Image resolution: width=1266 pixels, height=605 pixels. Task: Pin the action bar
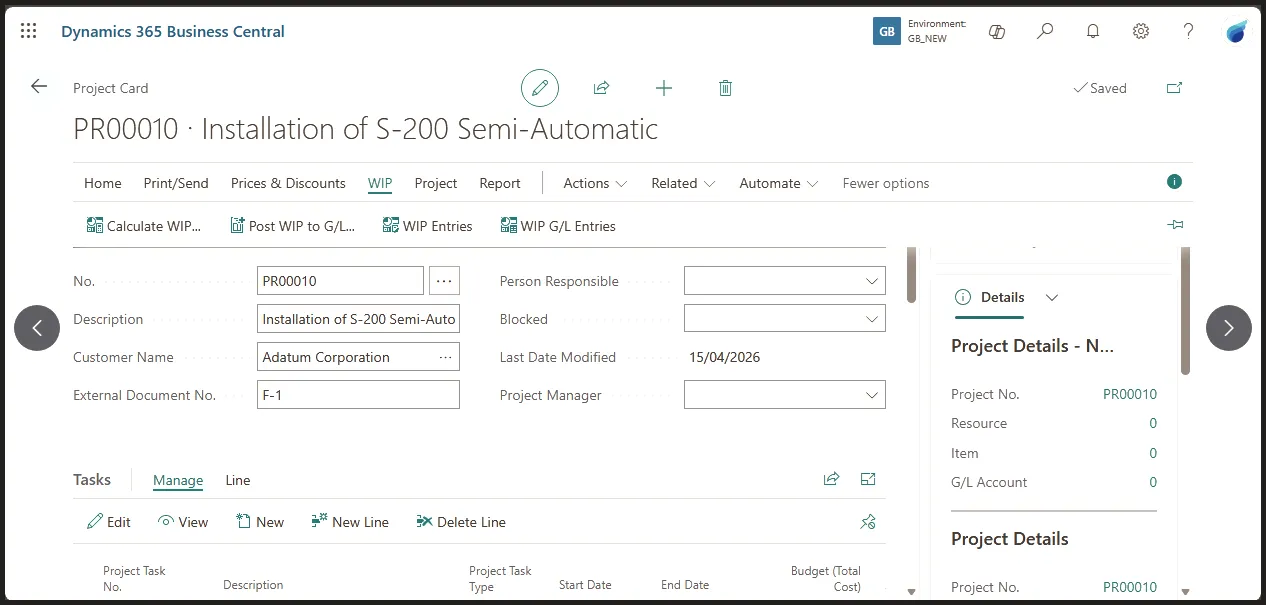click(x=1176, y=225)
